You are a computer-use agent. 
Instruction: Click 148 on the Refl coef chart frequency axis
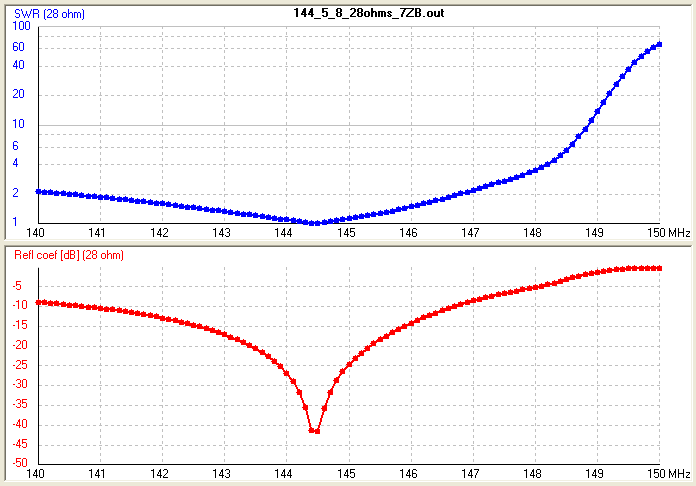(532, 474)
